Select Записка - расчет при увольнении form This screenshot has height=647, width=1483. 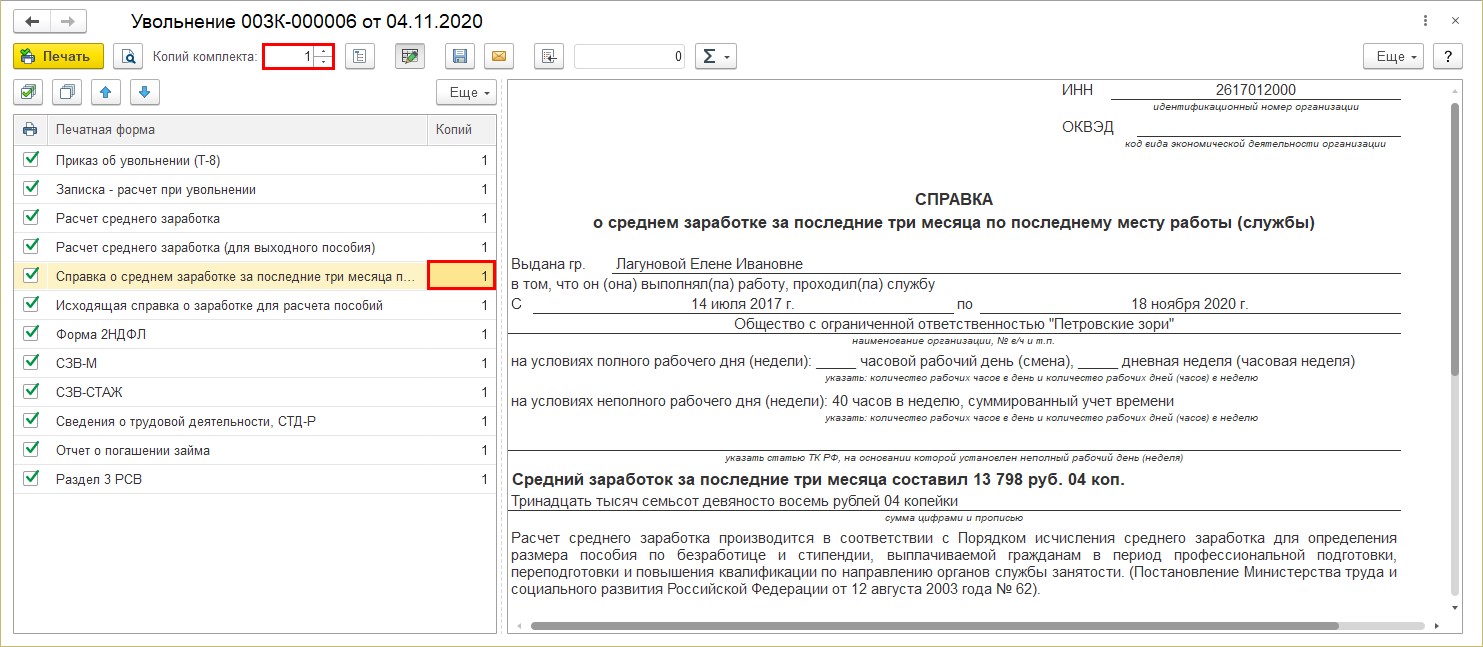(x=255, y=190)
